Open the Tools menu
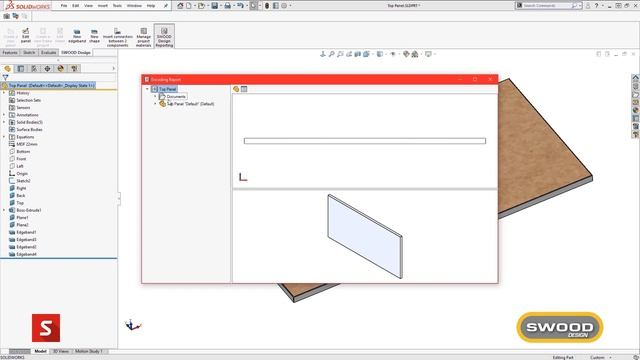Viewport: 640px width, 360px height. point(117,6)
